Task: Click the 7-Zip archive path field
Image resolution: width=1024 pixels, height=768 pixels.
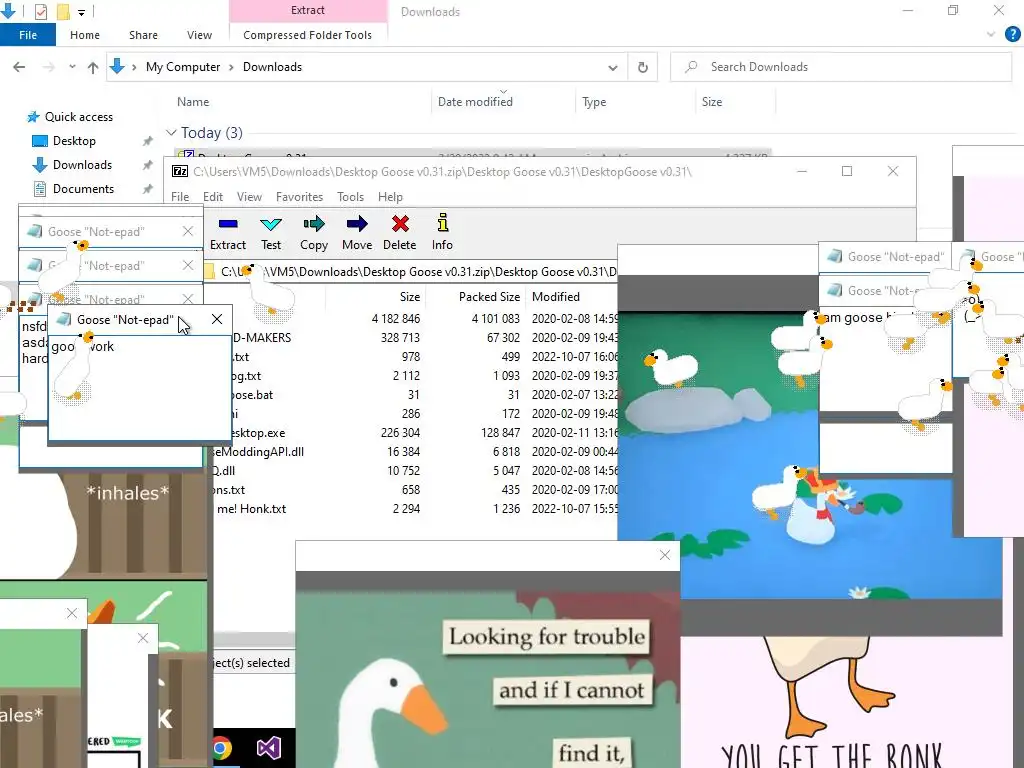Action: [418, 272]
